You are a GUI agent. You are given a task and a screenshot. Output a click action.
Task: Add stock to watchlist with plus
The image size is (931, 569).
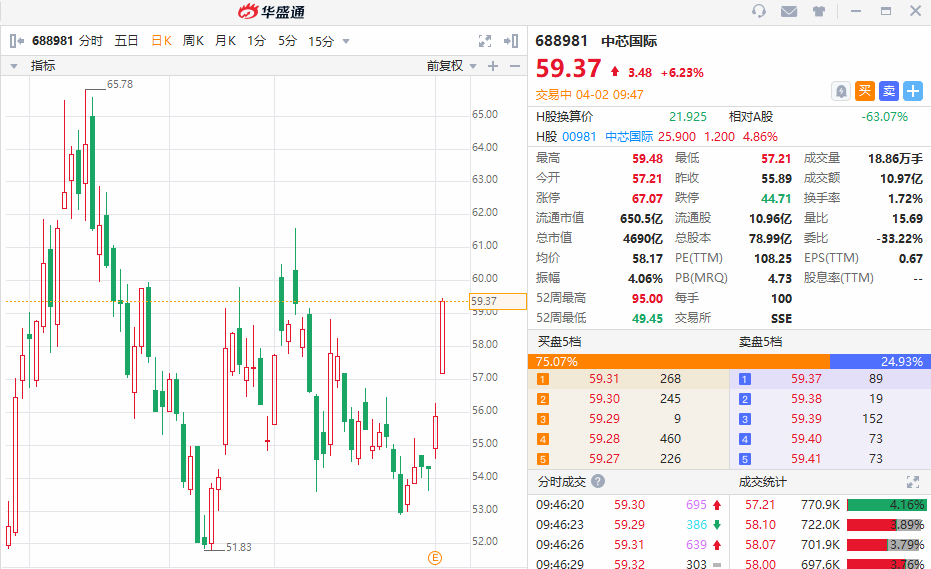pos(913,91)
